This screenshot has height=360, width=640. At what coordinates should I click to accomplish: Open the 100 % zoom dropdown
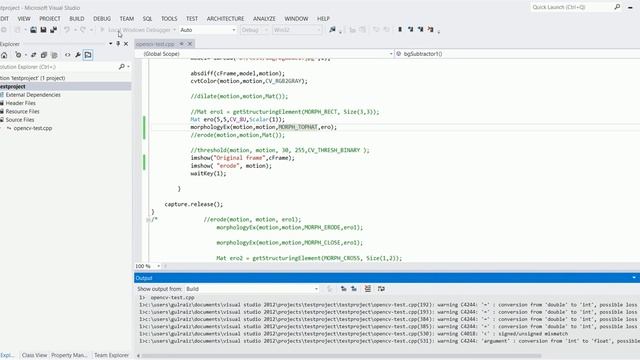coord(148,266)
